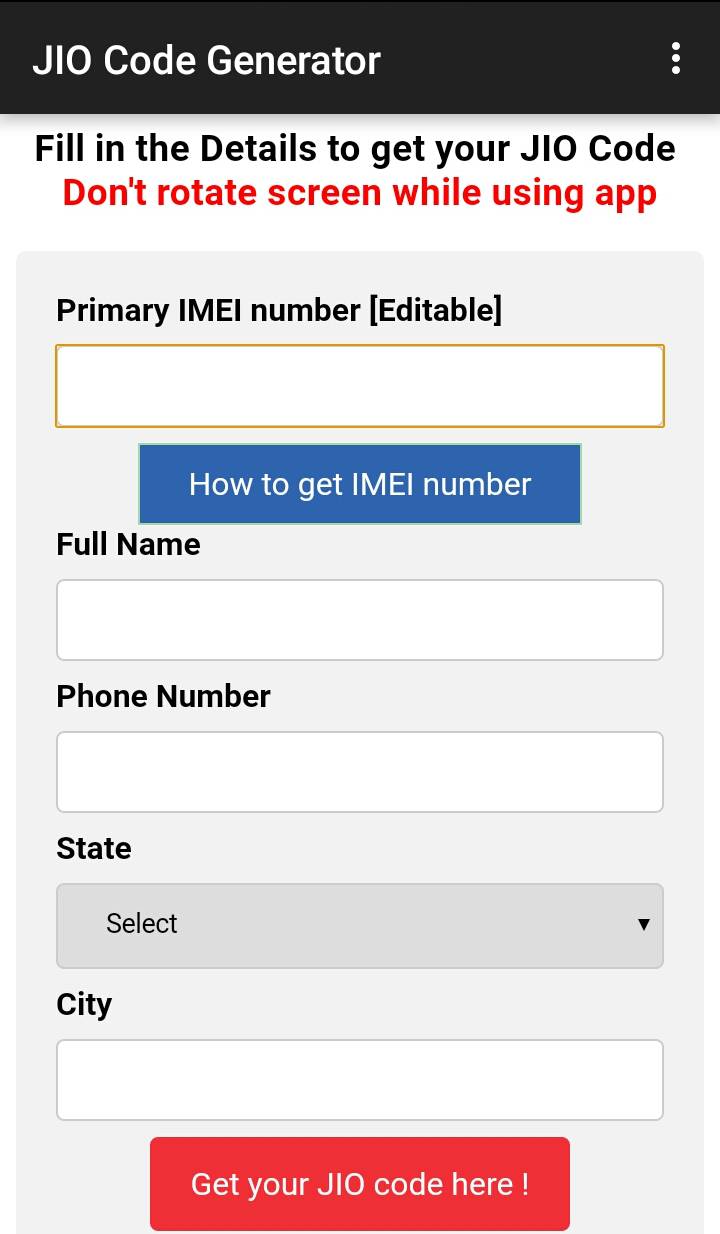Click the red Don't rotate screen warning
The width and height of the screenshot is (720, 1234).
point(360,192)
